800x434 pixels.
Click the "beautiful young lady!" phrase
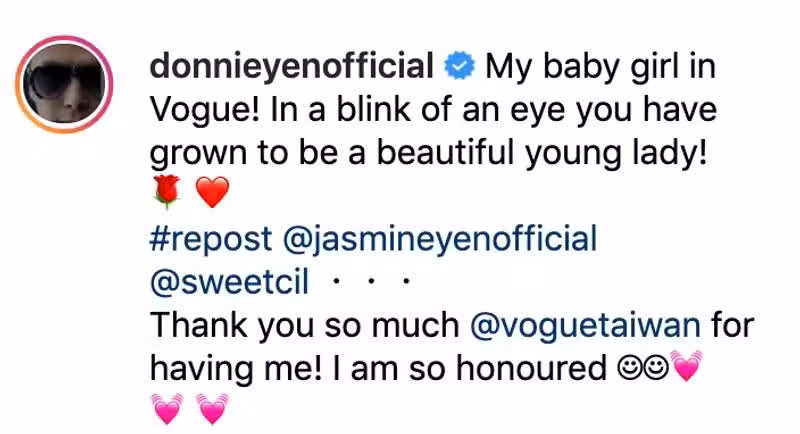[x=542, y=154]
